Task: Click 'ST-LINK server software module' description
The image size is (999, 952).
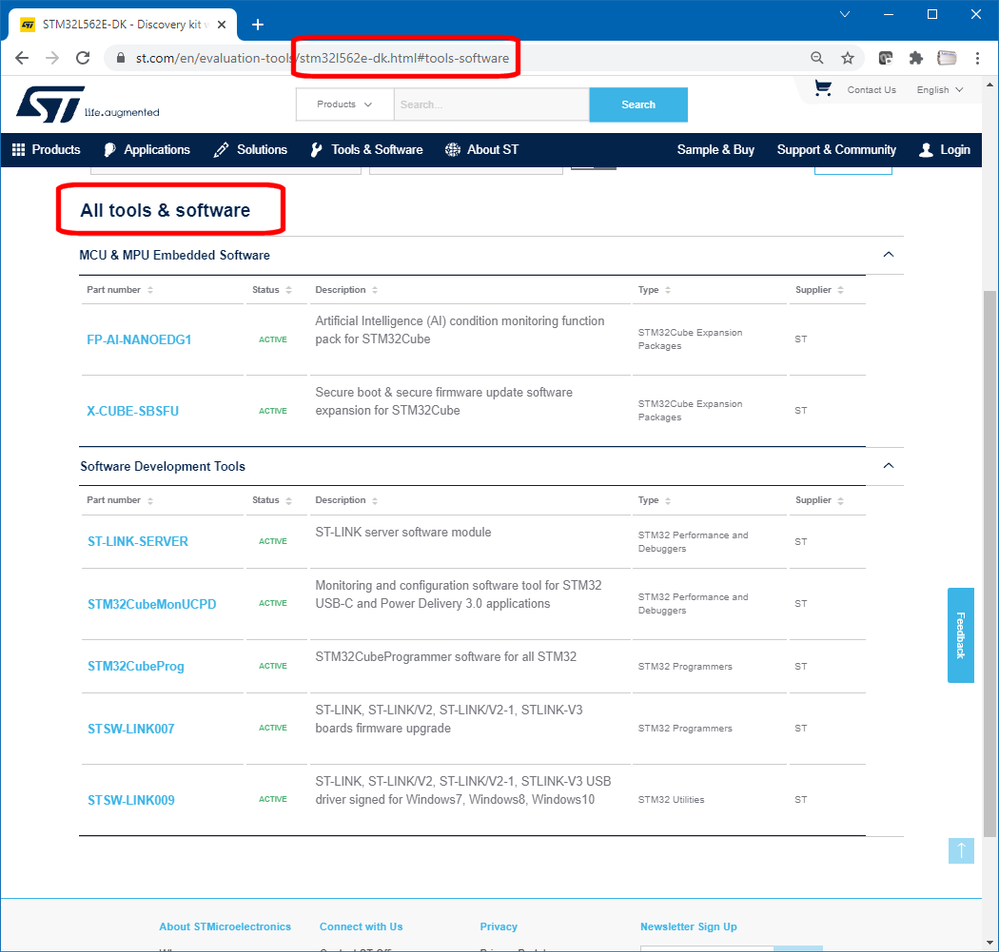Action: click(x=403, y=532)
